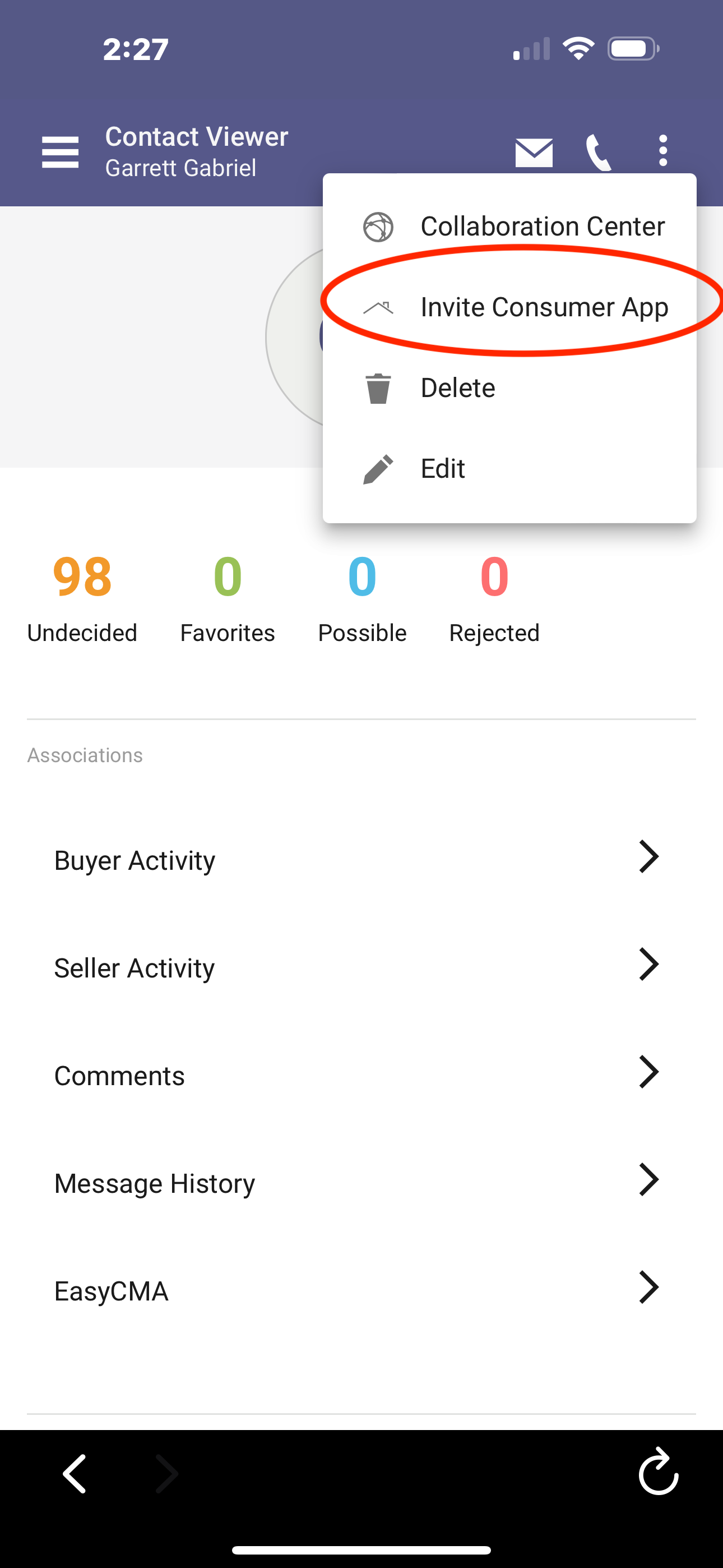This screenshot has width=723, height=1568.
Task: Select Delete from the overflow menu
Action: (509, 388)
